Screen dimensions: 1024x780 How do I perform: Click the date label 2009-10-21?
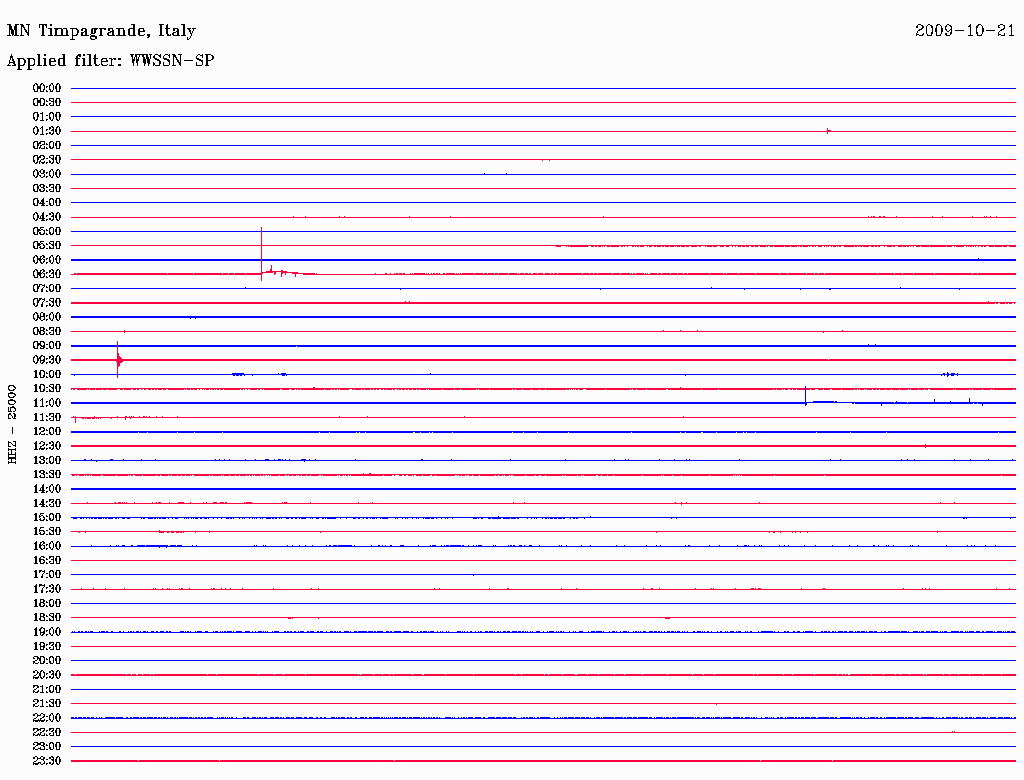point(965,31)
